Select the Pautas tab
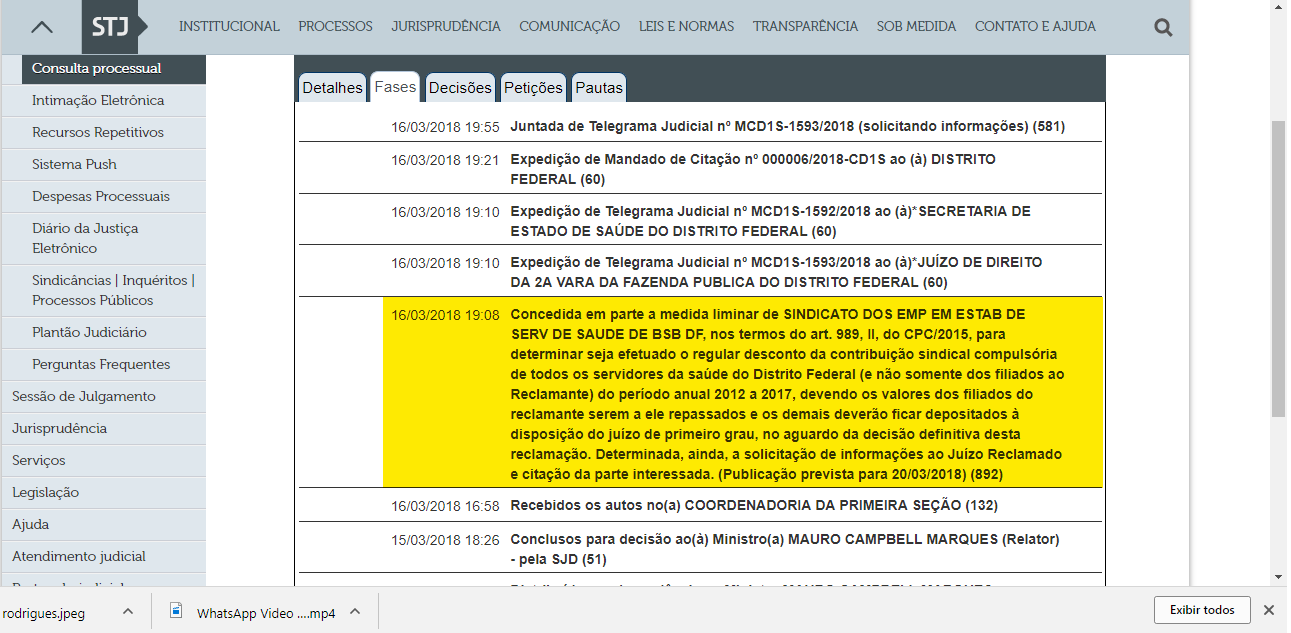Image resolution: width=1291 pixels, height=633 pixels. coord(599,88)
